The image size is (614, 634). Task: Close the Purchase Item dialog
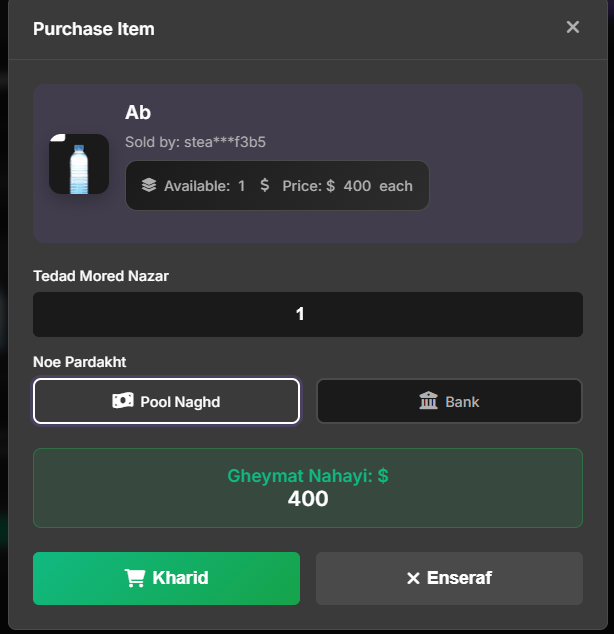tap(573, 27)
